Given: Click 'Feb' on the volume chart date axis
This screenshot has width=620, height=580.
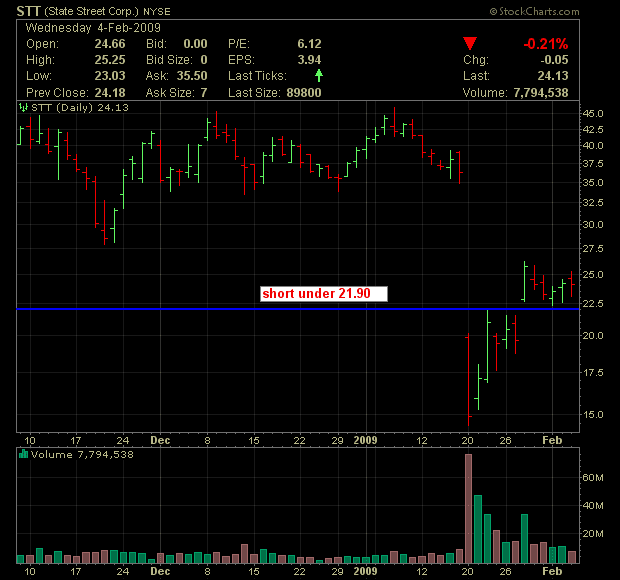Looking at the screenshot, I should (x=552, y=571).
